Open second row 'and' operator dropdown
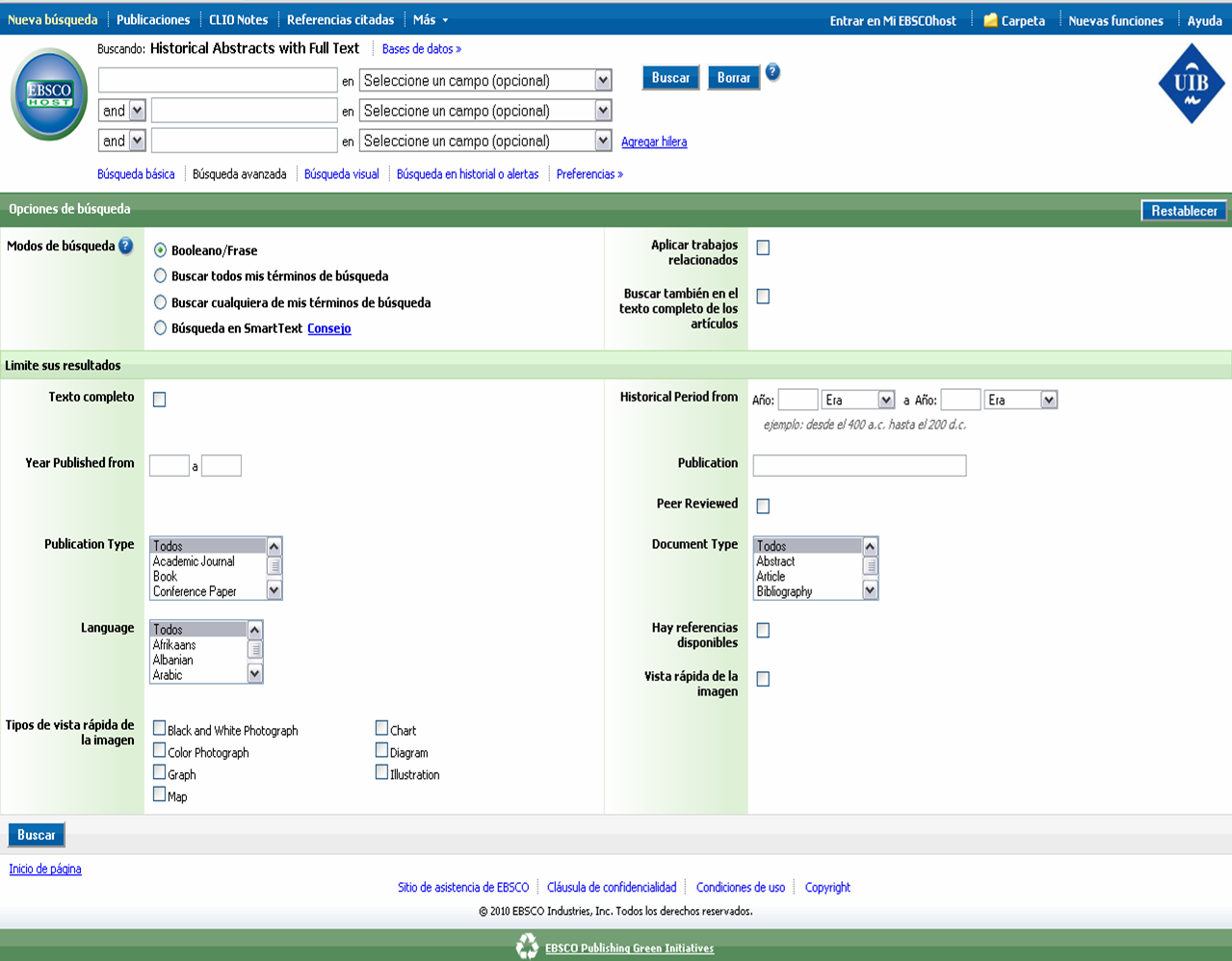 (x=122, y=111)
